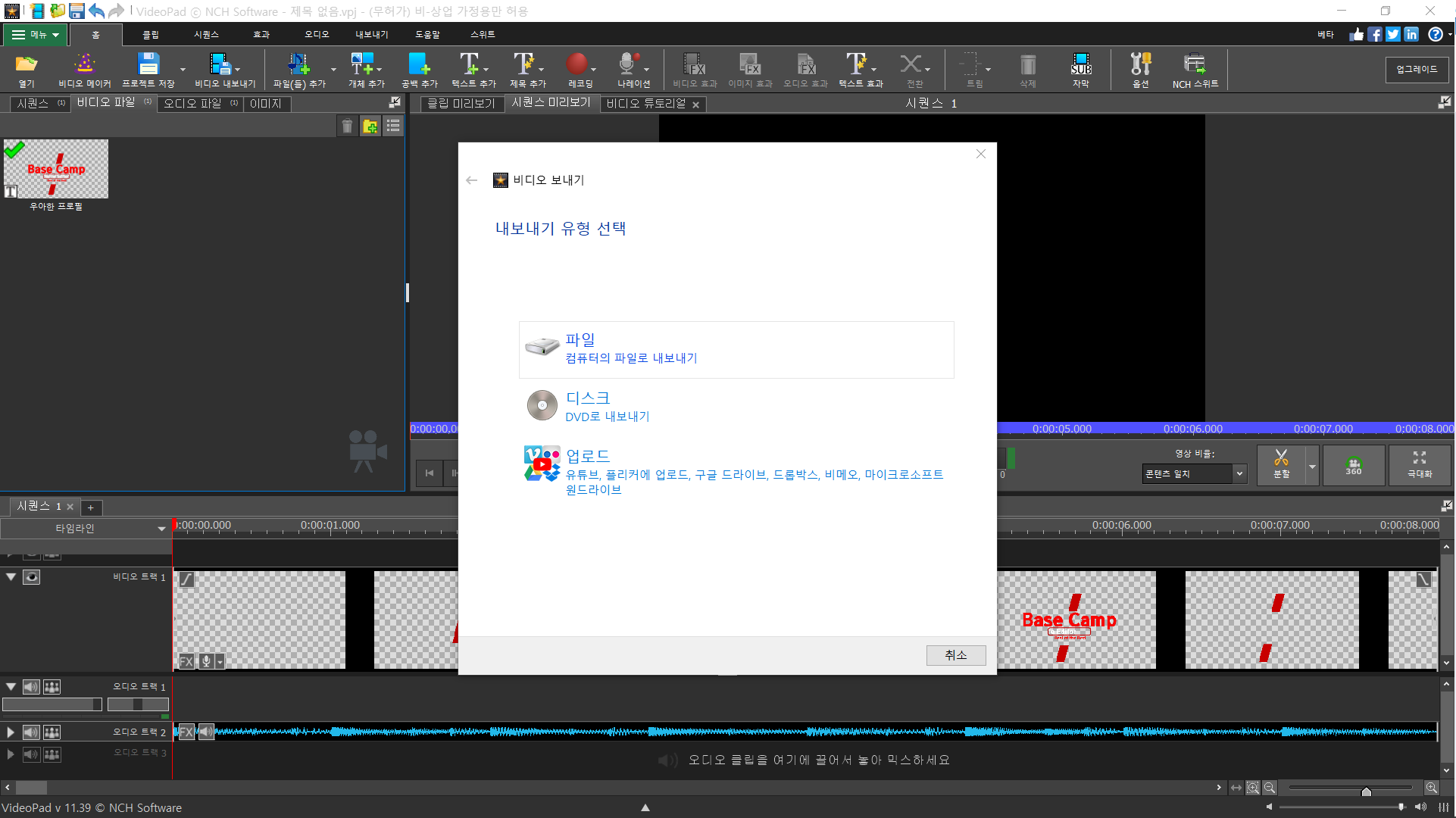Expand the Timeline (타임라인) mode dropdown

pyautogui.click(x=161, y=529)
